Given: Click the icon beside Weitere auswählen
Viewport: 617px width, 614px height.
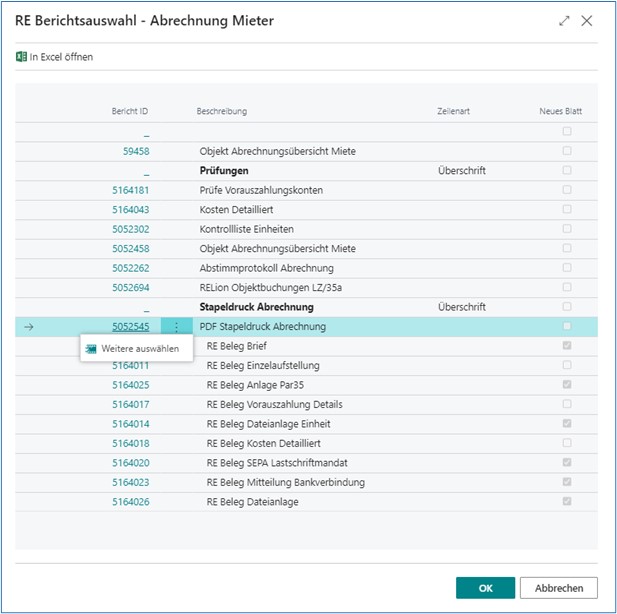Looking at the screenshot, I should point(91,349).
